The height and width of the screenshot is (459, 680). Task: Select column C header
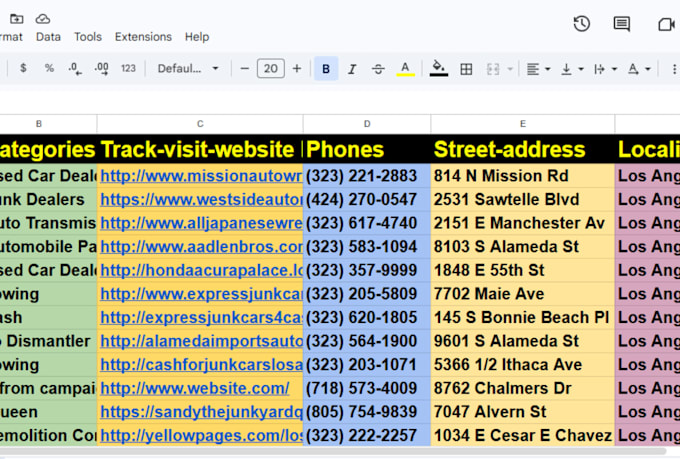point(200,124)
